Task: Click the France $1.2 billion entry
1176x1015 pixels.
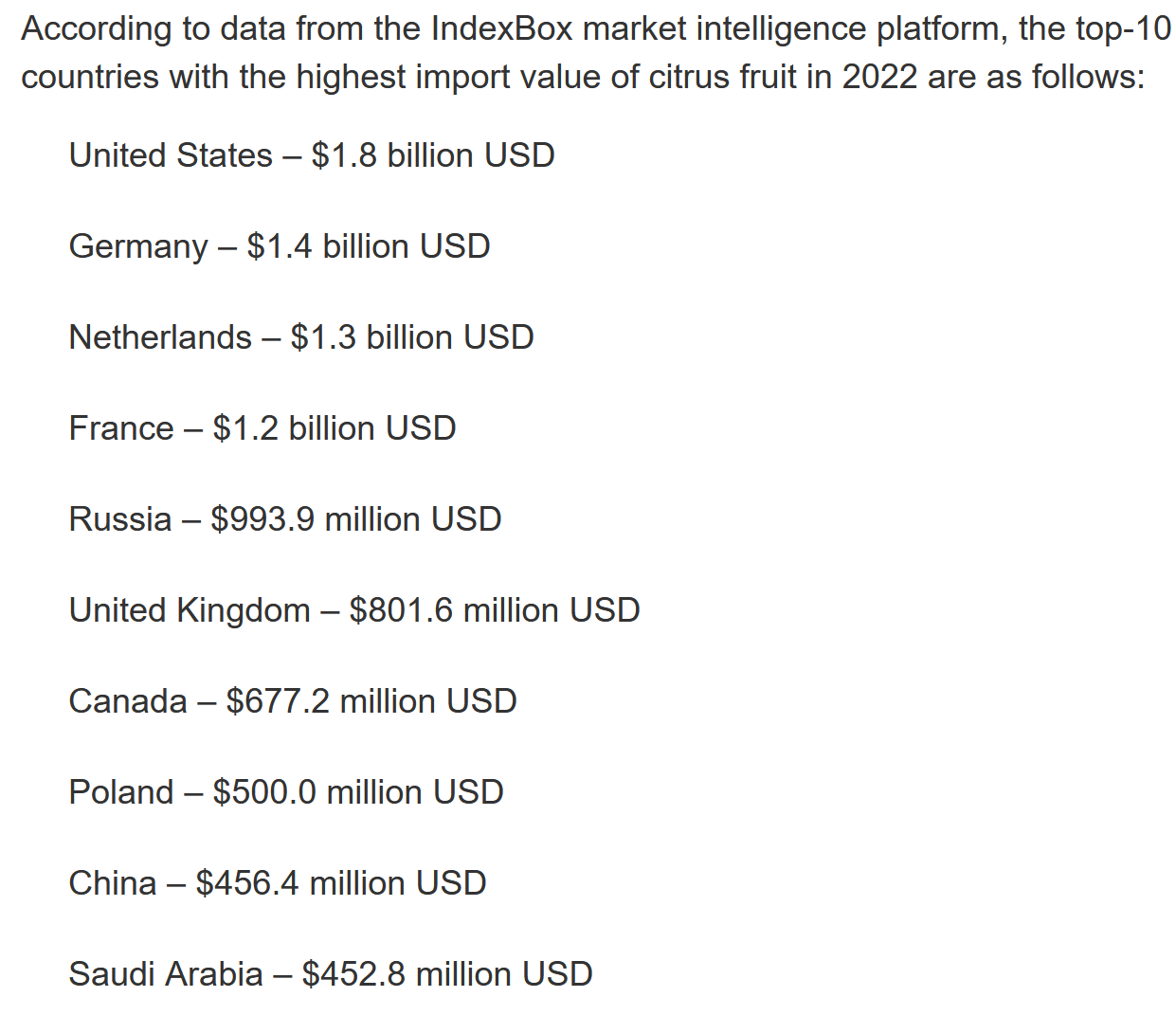Action: point(262,428)
